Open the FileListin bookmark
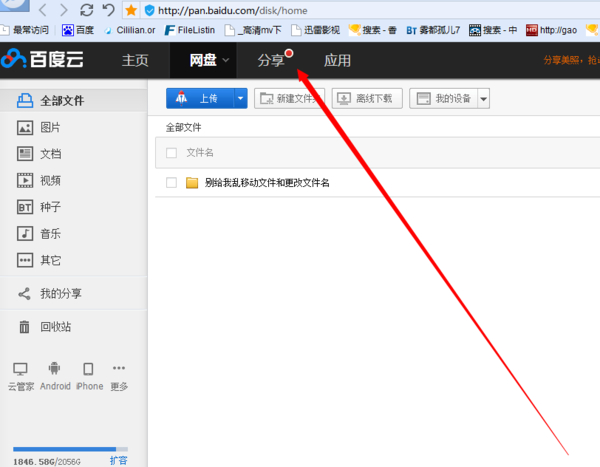The height and width of the screenshot is (467, 600). pyautogui.click(x=190, y=30)
